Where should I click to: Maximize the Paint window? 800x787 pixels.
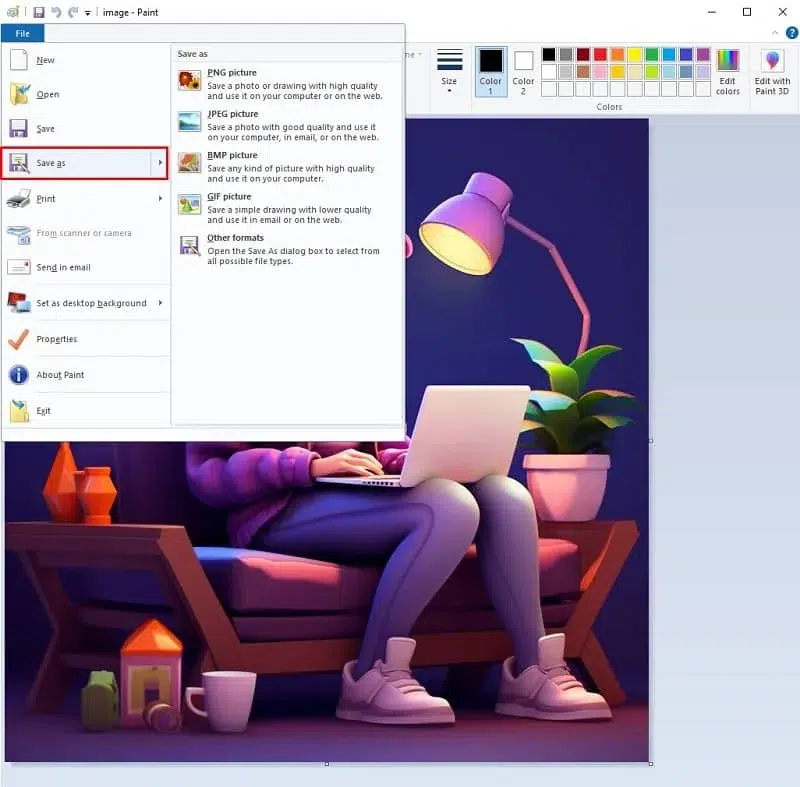tap(747, 12)
